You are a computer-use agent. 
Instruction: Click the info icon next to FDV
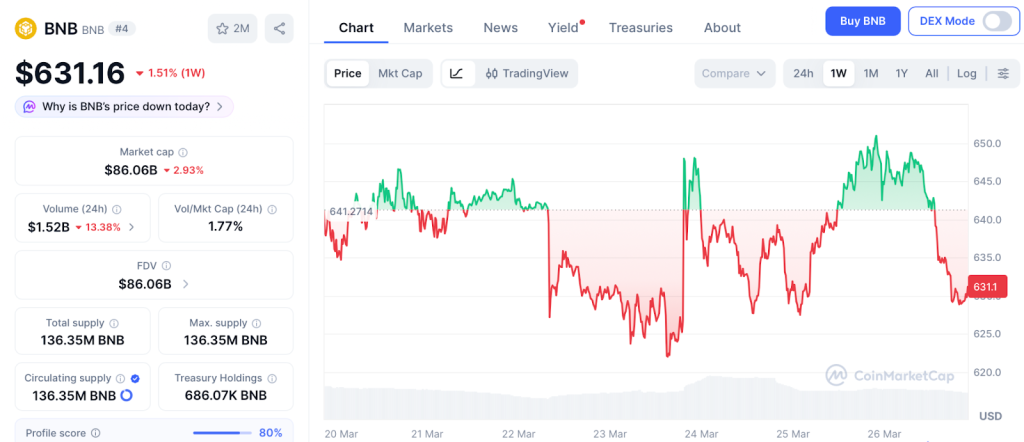tap(166, 266)
